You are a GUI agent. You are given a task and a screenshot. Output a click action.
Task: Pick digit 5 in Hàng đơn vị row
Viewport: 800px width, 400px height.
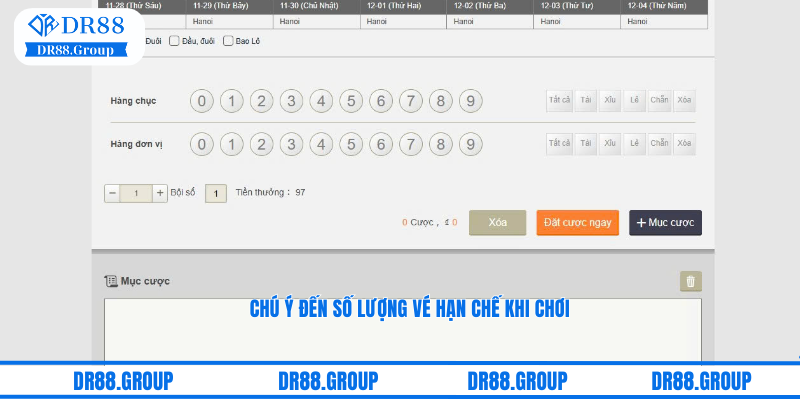(351, 144)
